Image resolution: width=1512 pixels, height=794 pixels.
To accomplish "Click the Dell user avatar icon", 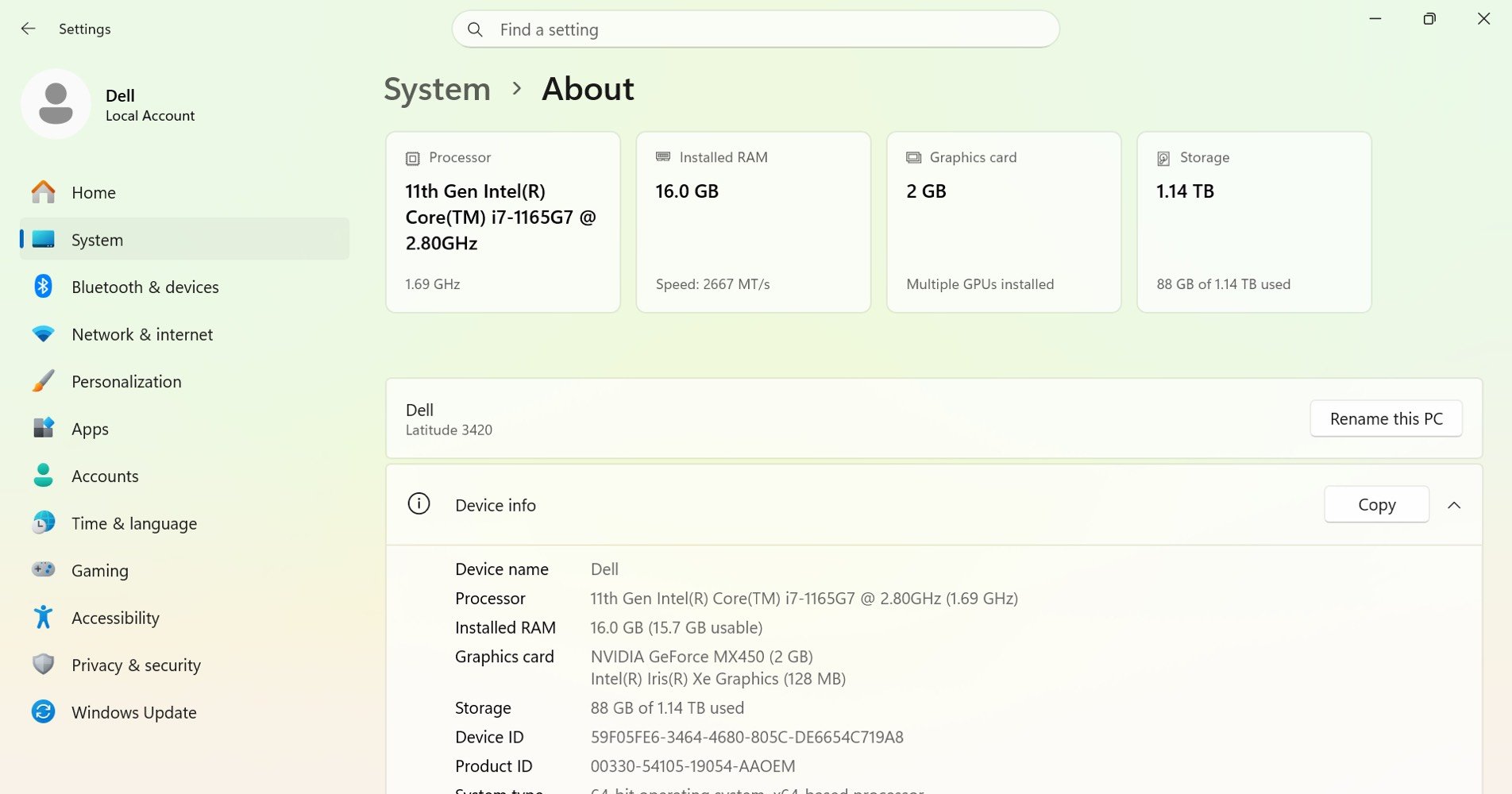I will coord(56,104).
